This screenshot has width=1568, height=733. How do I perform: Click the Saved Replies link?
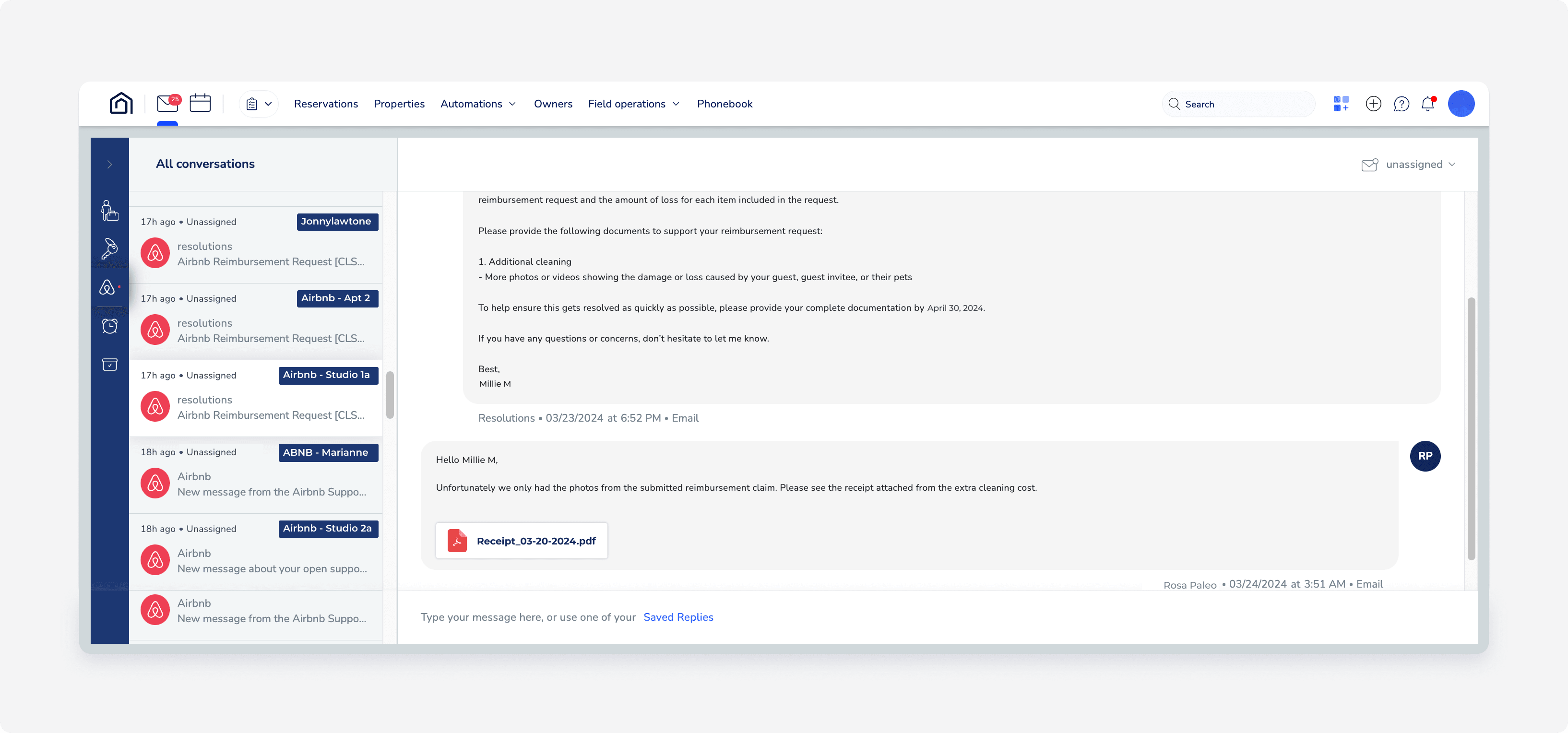point(678,617)
